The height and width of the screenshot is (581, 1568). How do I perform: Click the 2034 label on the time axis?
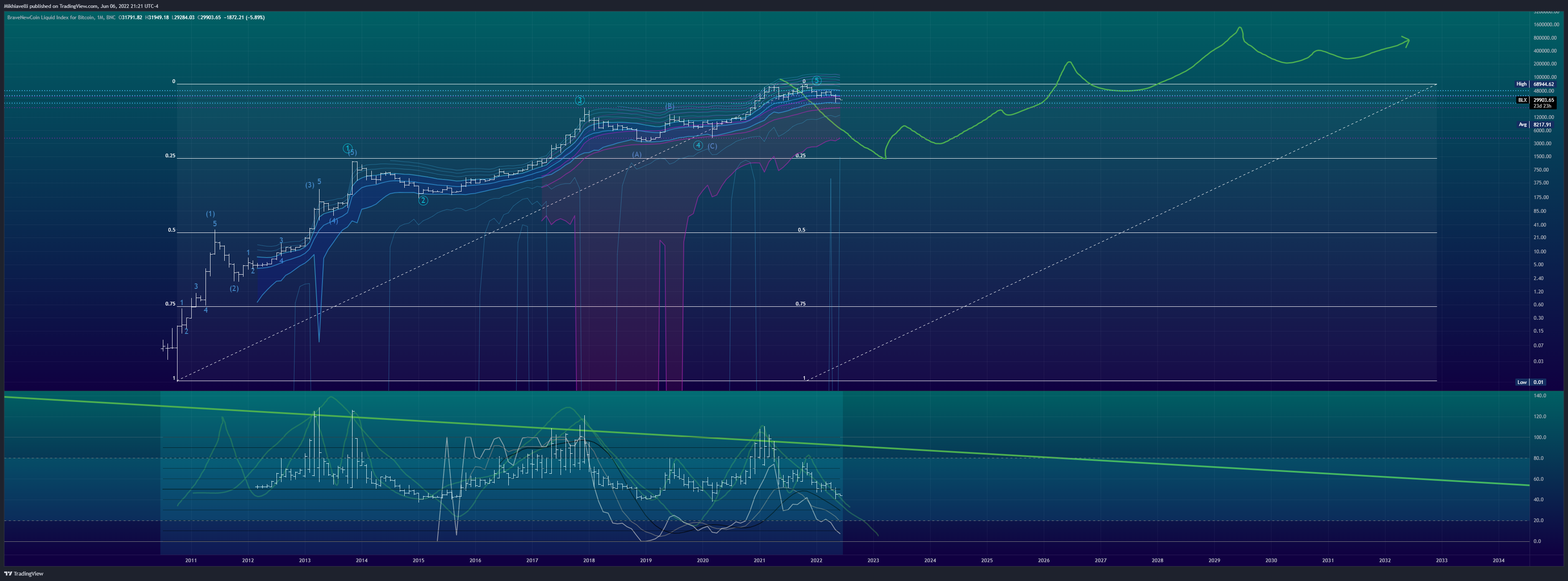(1499, 560)
